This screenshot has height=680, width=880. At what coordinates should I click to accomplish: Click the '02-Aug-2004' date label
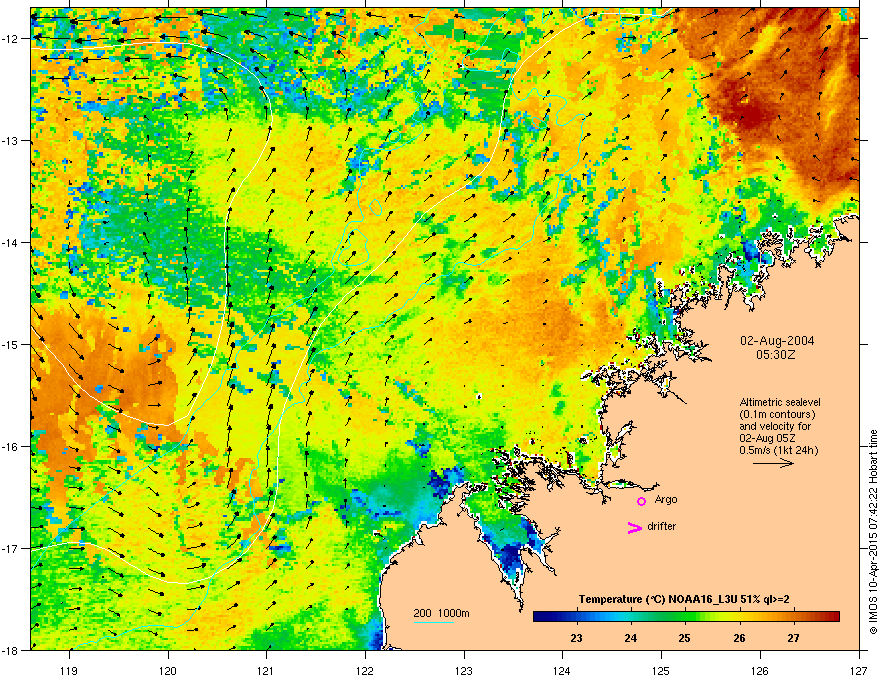point(777,341)
